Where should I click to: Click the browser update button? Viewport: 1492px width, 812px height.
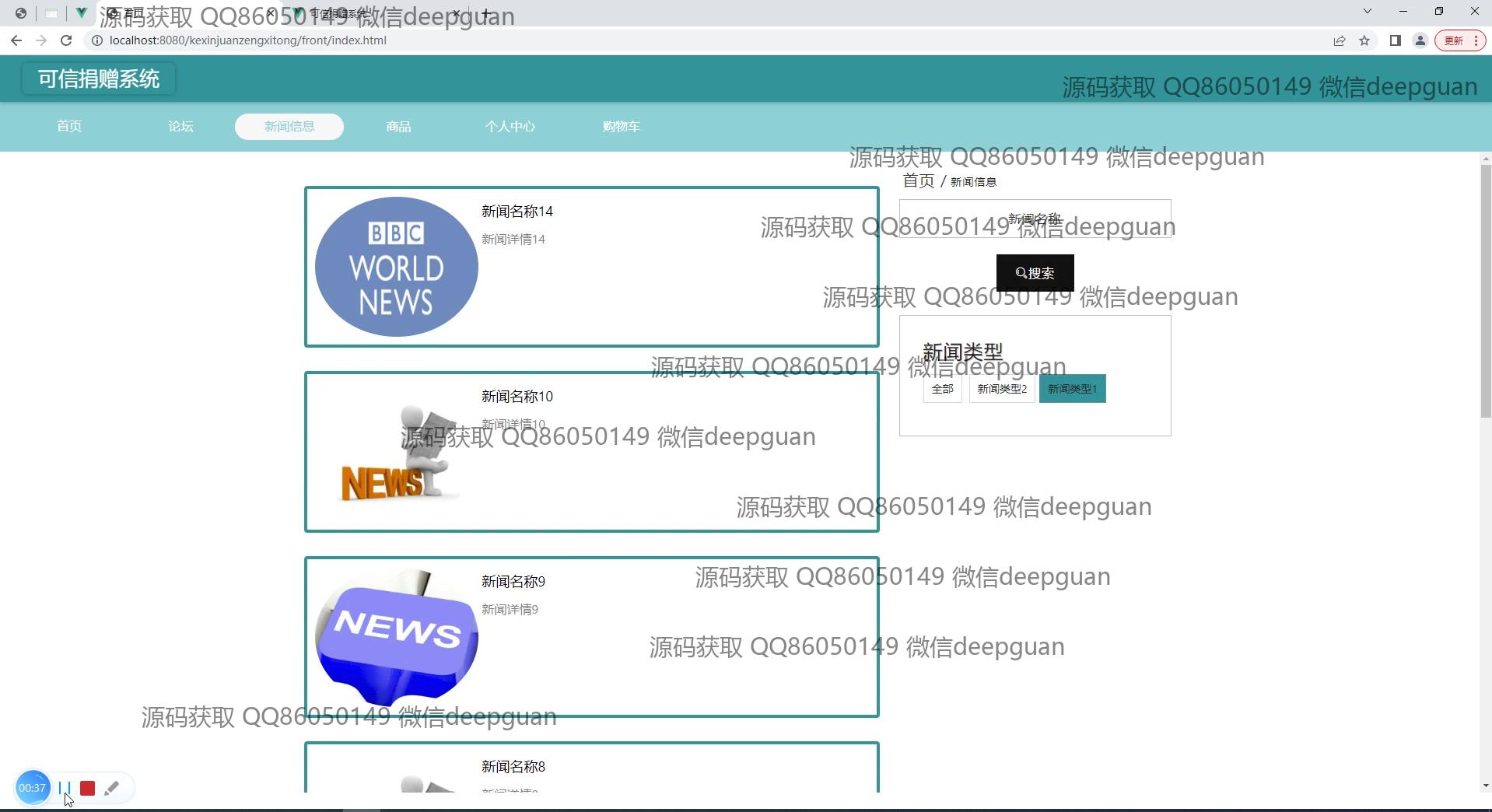1460,40
